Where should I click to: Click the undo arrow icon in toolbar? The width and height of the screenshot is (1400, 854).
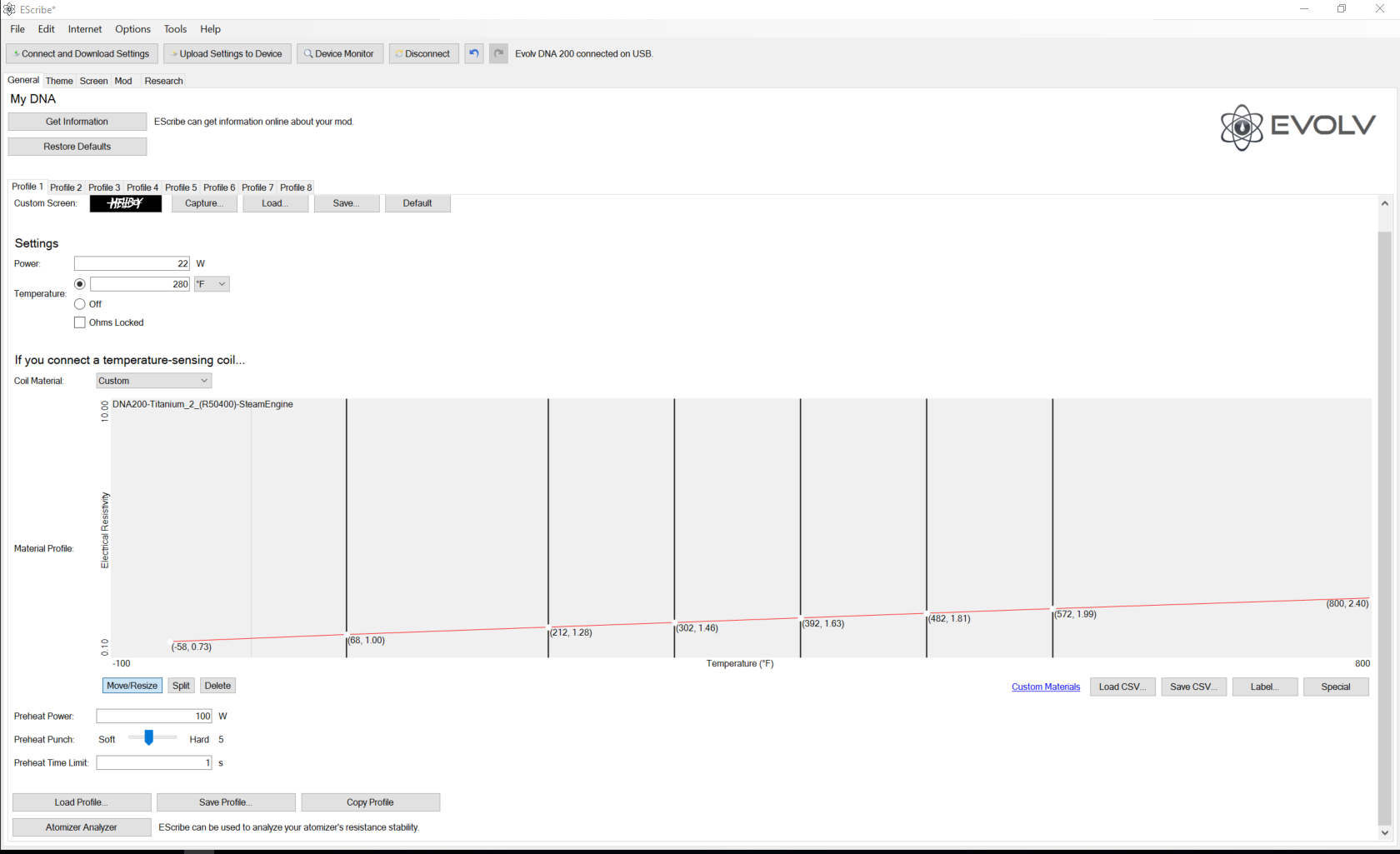[x=473, y=53]
